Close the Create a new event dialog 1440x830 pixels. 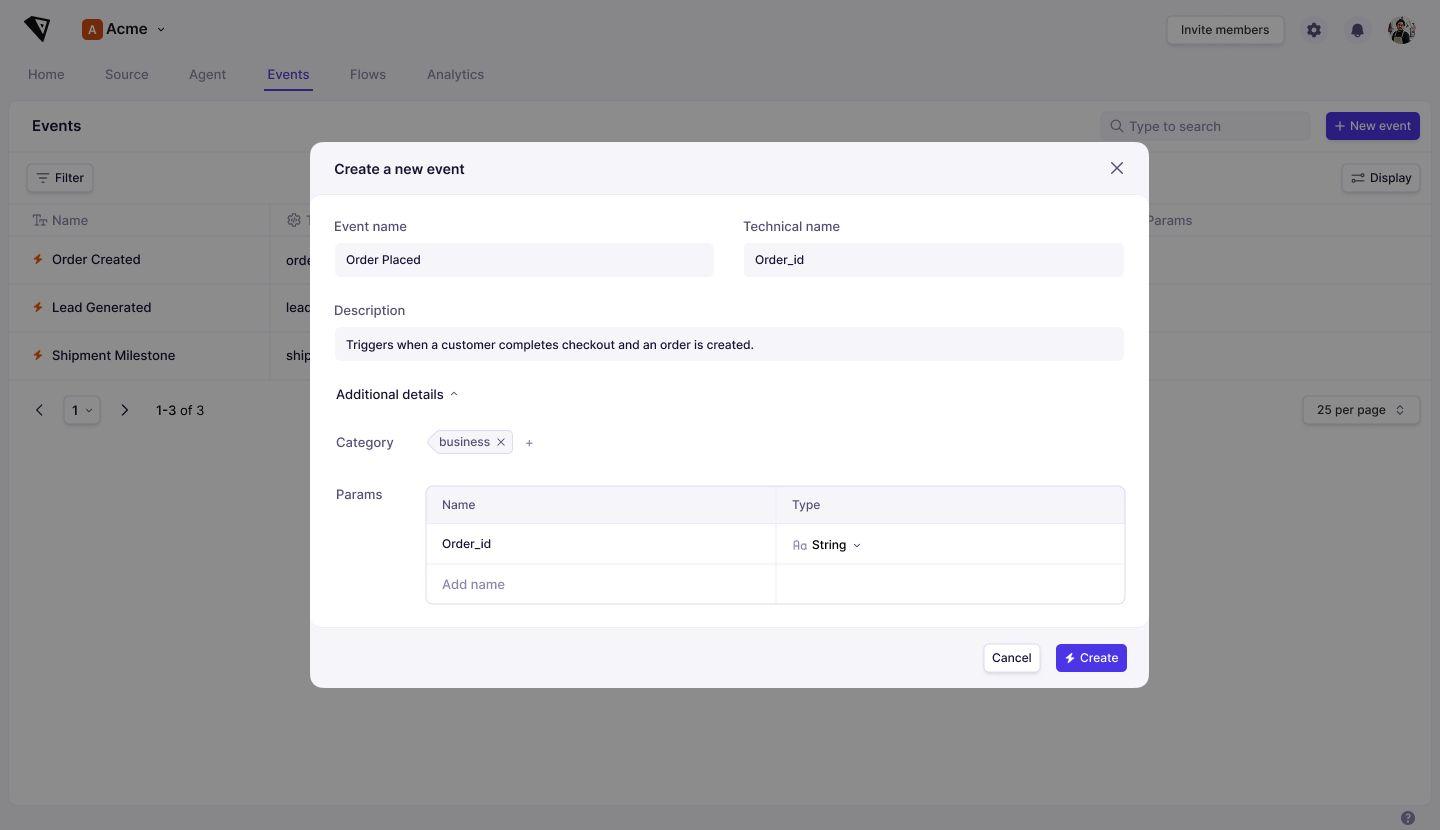(1117, 168)
